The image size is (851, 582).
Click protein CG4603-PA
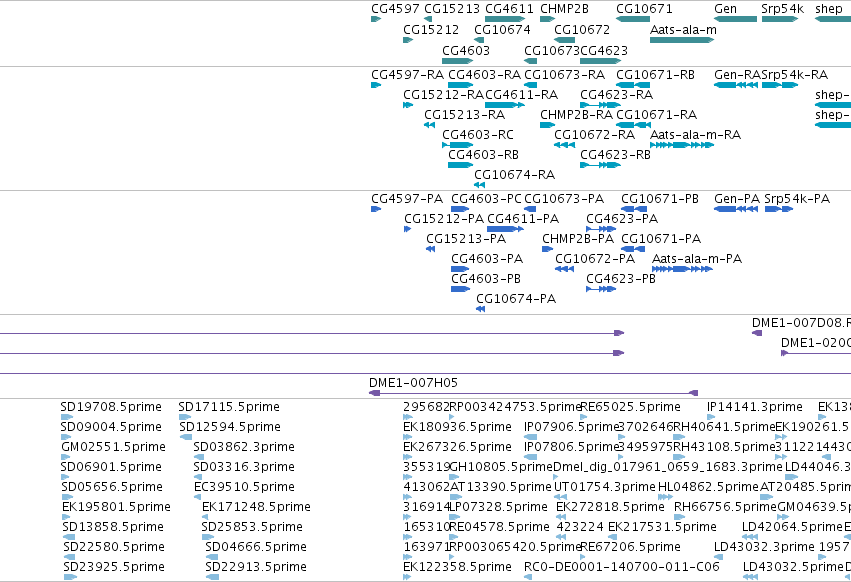click(487, 259)
